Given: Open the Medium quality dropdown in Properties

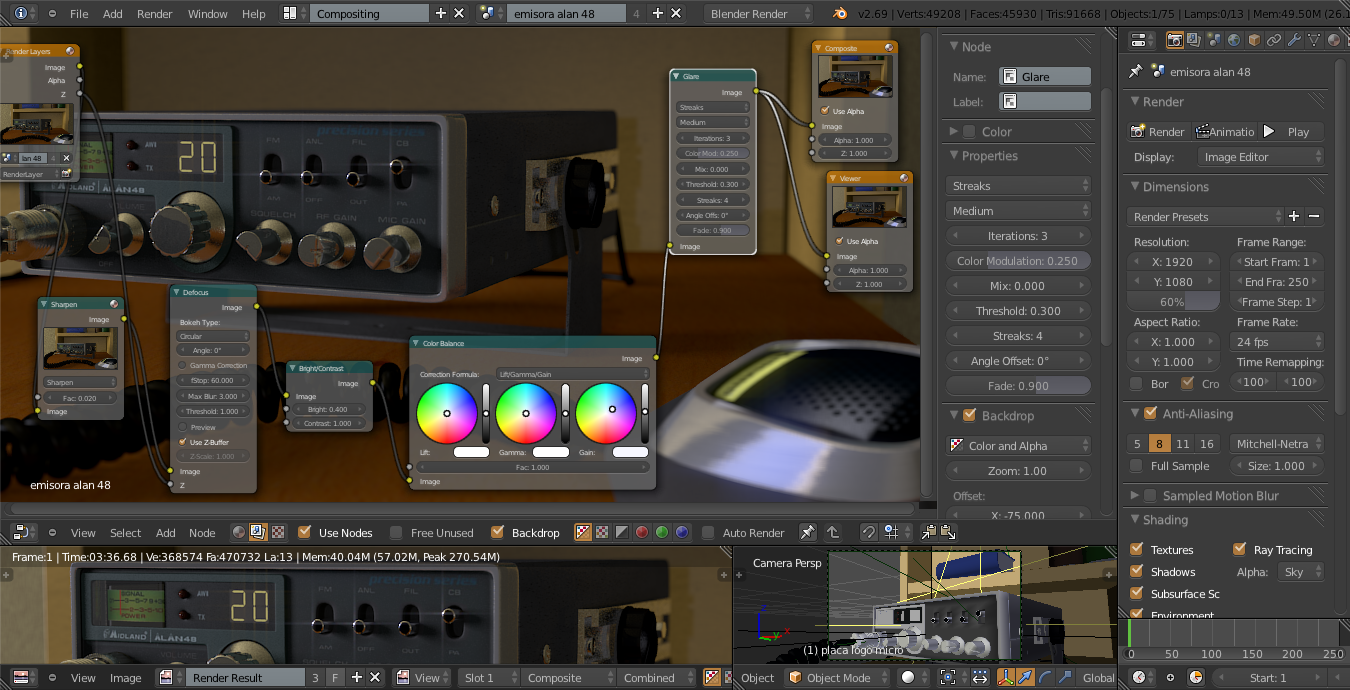Looking at the screenshot, I should tap(1018, 211).
